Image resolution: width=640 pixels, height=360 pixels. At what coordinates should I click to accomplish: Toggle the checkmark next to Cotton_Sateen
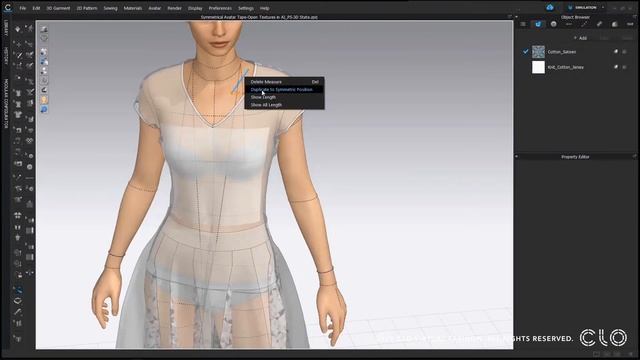pyautogui.click(x=526, y=52)
